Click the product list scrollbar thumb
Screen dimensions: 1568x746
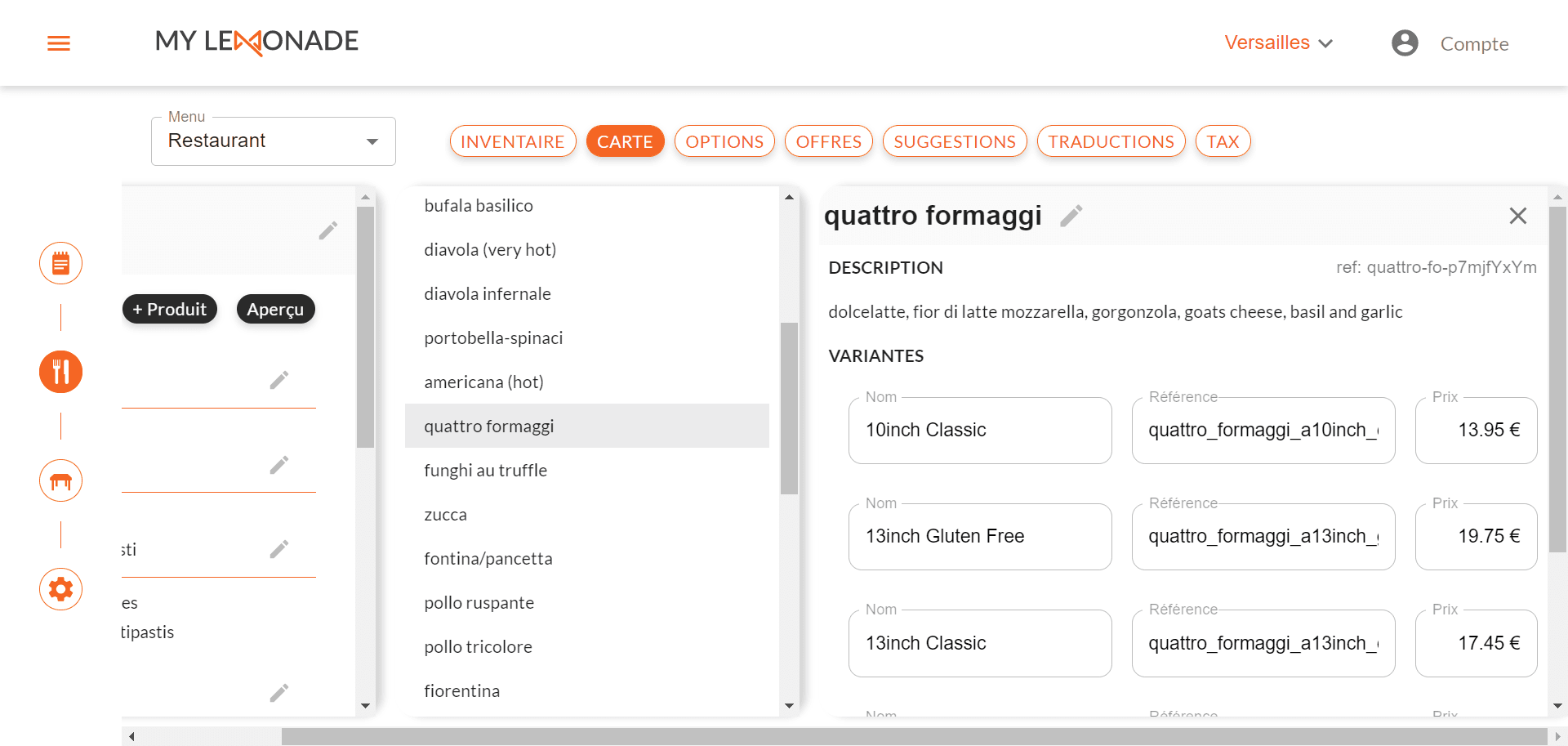pos(789,409)
